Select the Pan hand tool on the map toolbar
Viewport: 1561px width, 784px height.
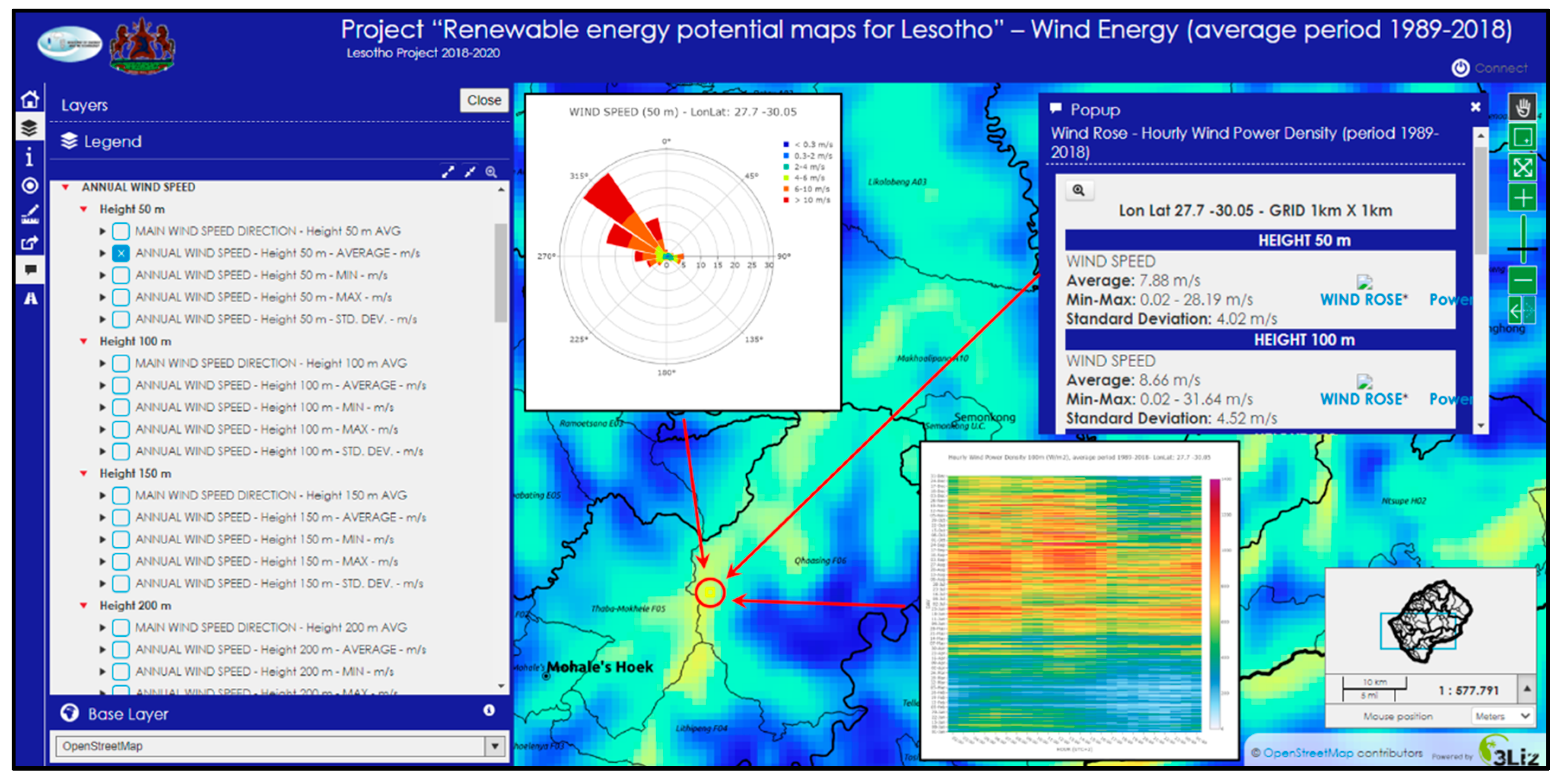click(1522, 108)
